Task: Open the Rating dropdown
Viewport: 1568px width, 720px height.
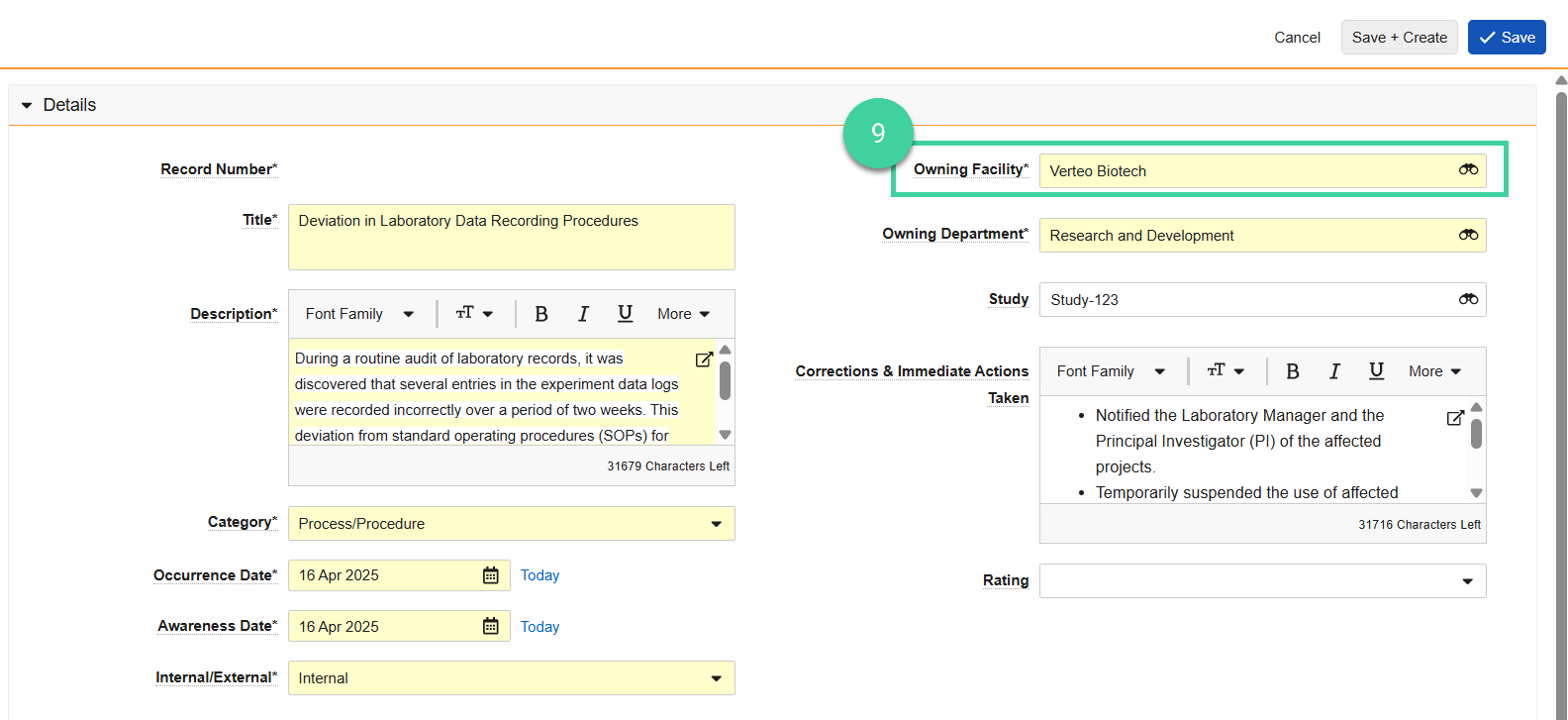Action: 1263,581
